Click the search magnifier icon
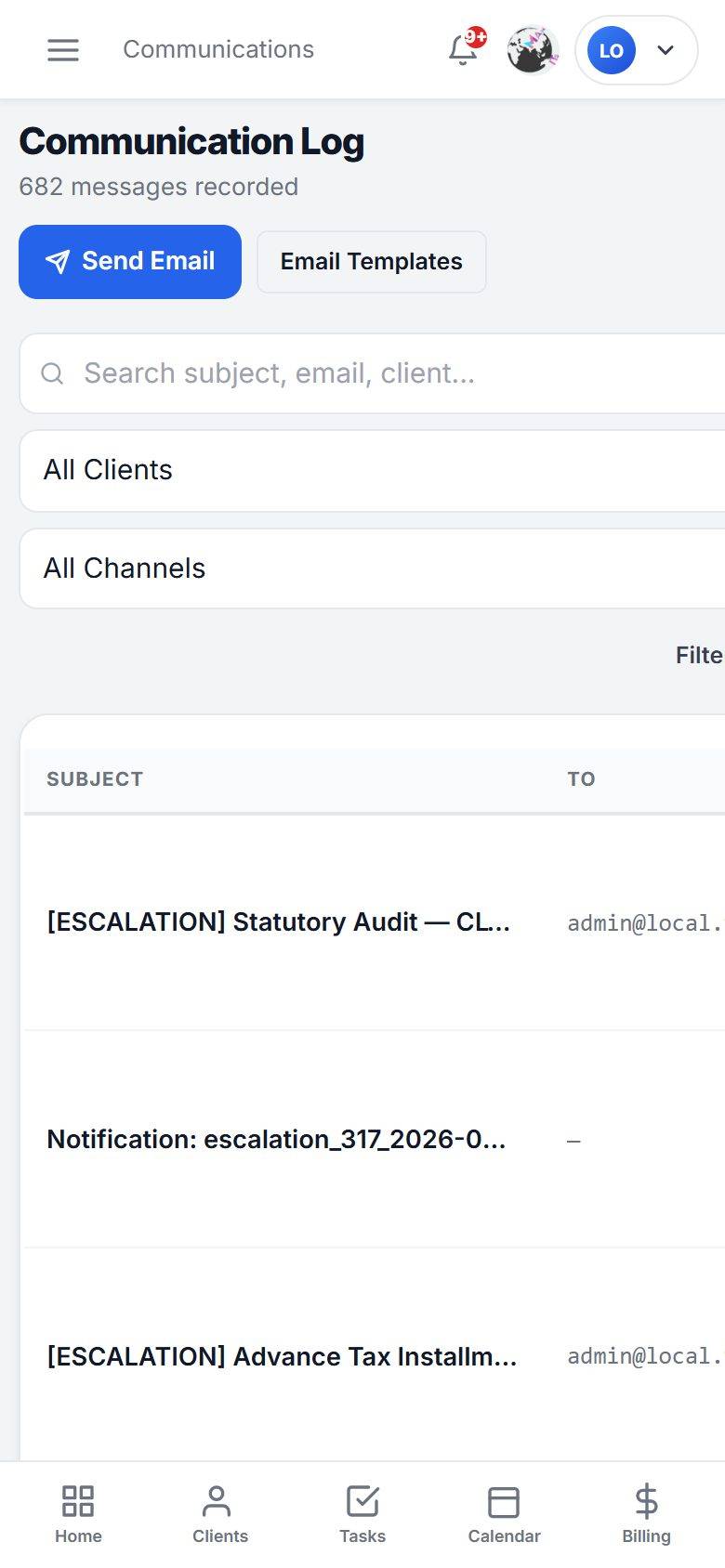 (53, 373)
